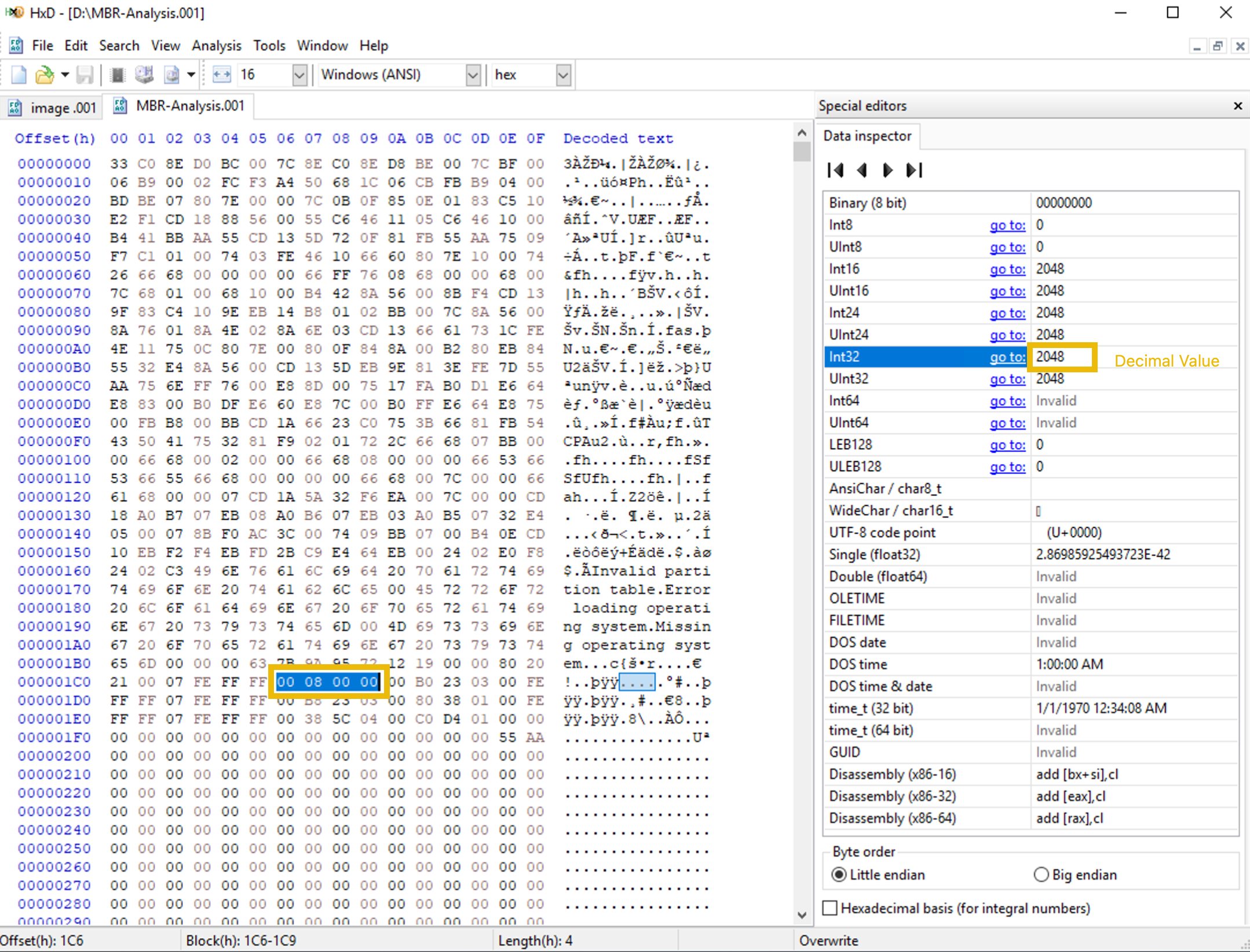Open the File menu
The height and width of the screenshot is (952, 1250).
tap(42, 45)
